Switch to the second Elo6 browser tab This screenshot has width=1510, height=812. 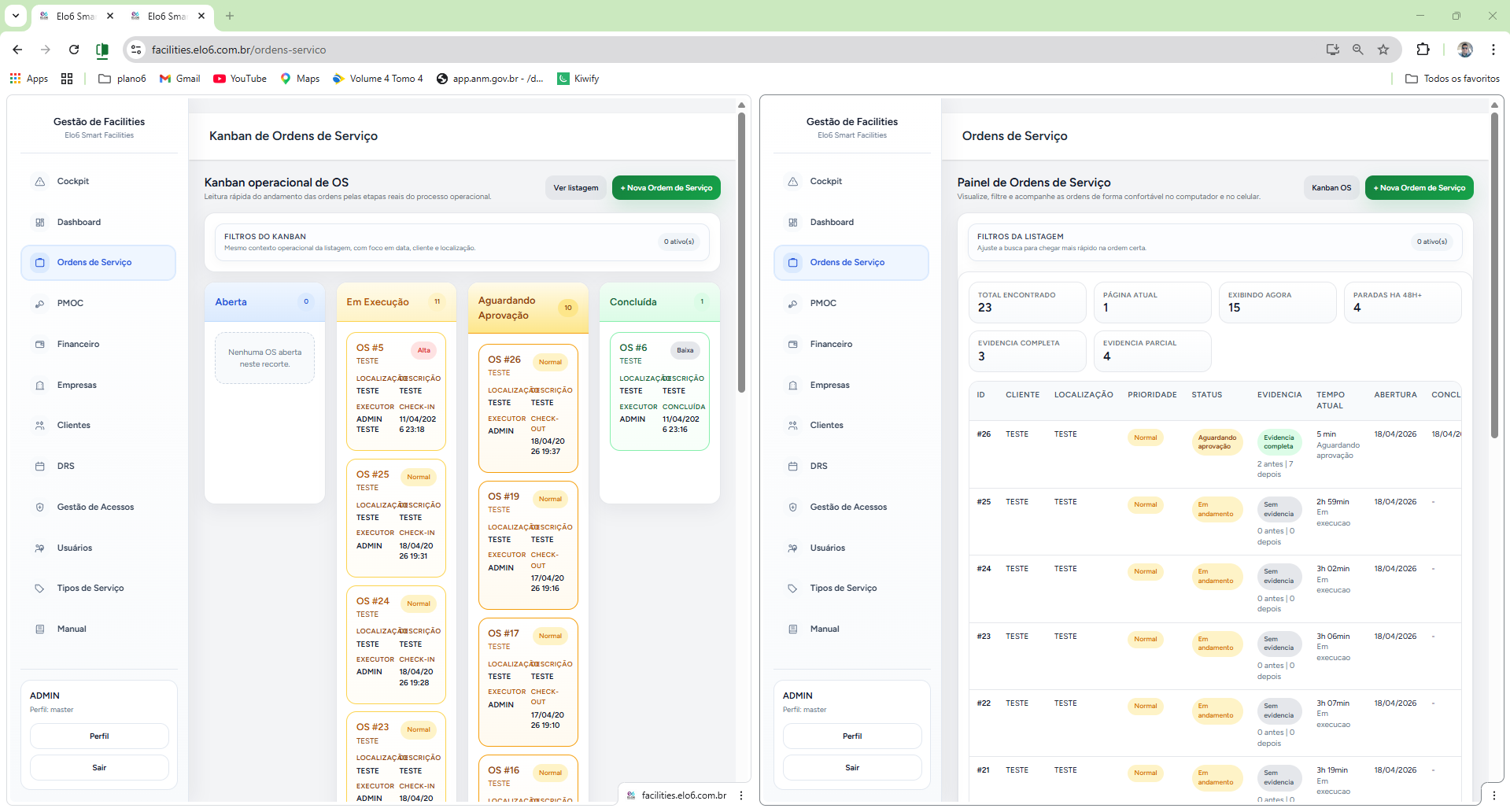[x=168, y=16]
